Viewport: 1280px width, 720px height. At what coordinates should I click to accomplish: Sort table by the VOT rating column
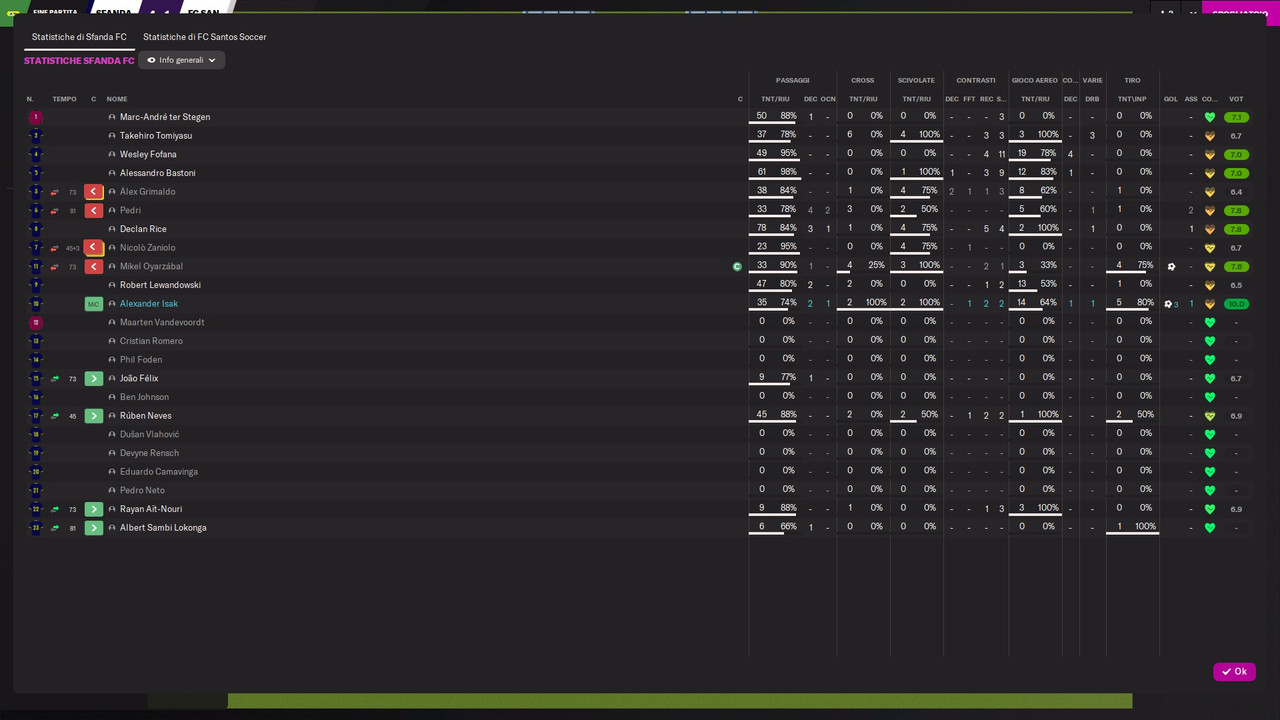pyautogui.click(x=1236, y=99)
